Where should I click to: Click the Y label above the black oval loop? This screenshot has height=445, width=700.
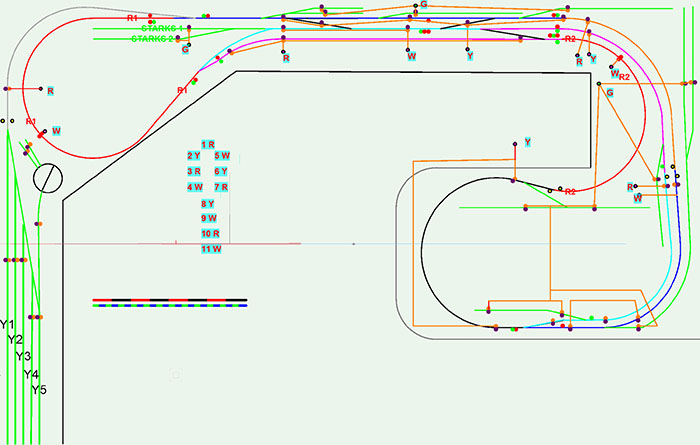(x=528, y=142)
